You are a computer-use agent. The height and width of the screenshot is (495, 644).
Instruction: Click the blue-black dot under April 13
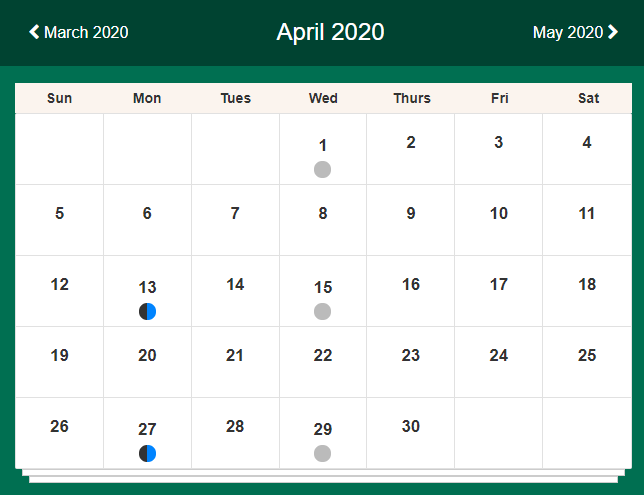coord(147,311)
